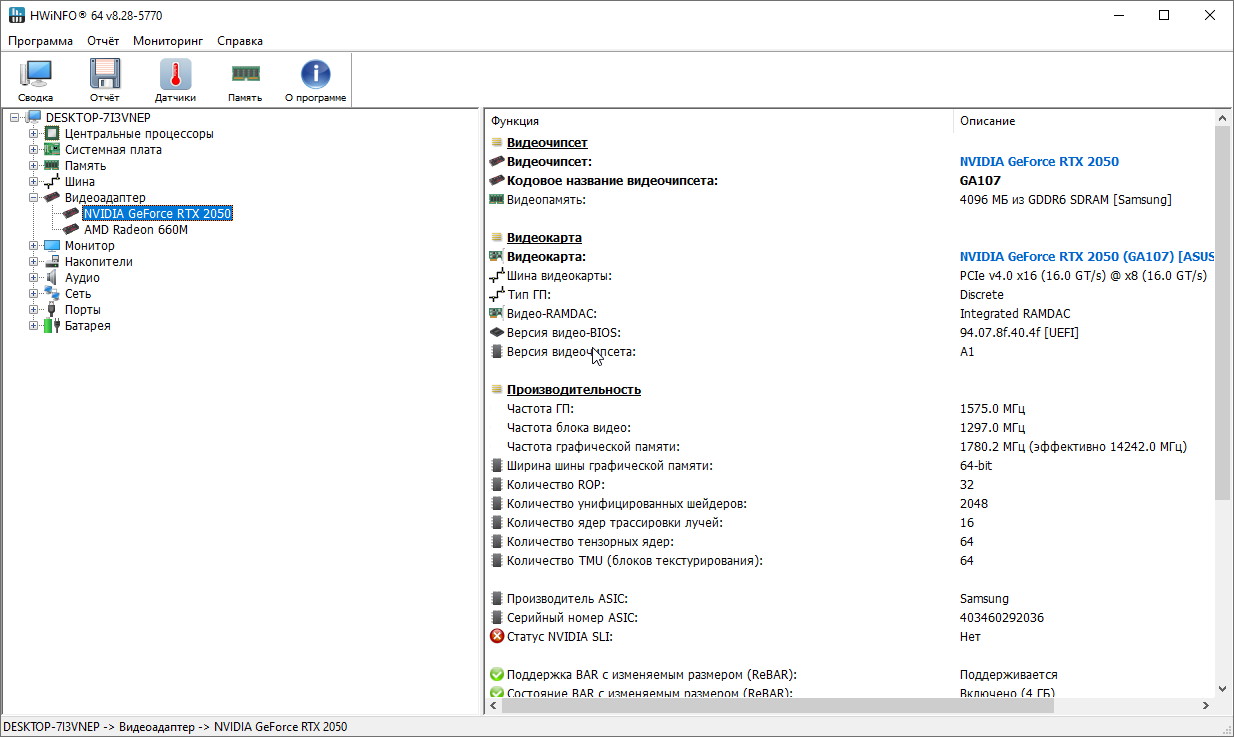
Task: Click the ASIC serial number 403460292036
Action: [1002, 618]
